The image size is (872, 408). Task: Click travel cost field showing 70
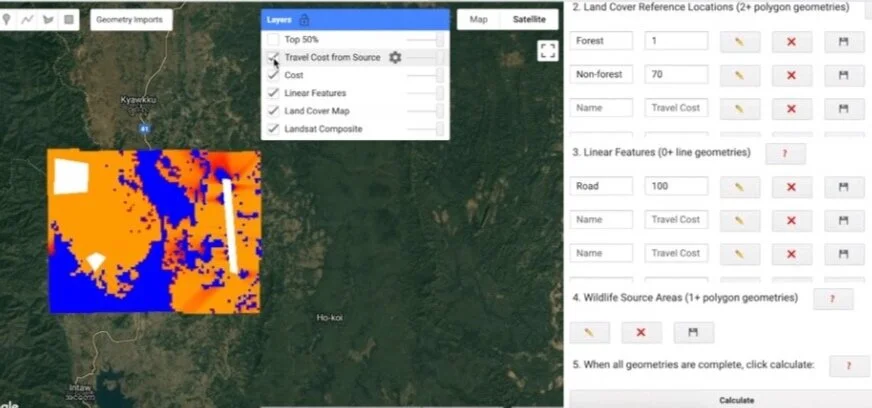click(676, 74)
